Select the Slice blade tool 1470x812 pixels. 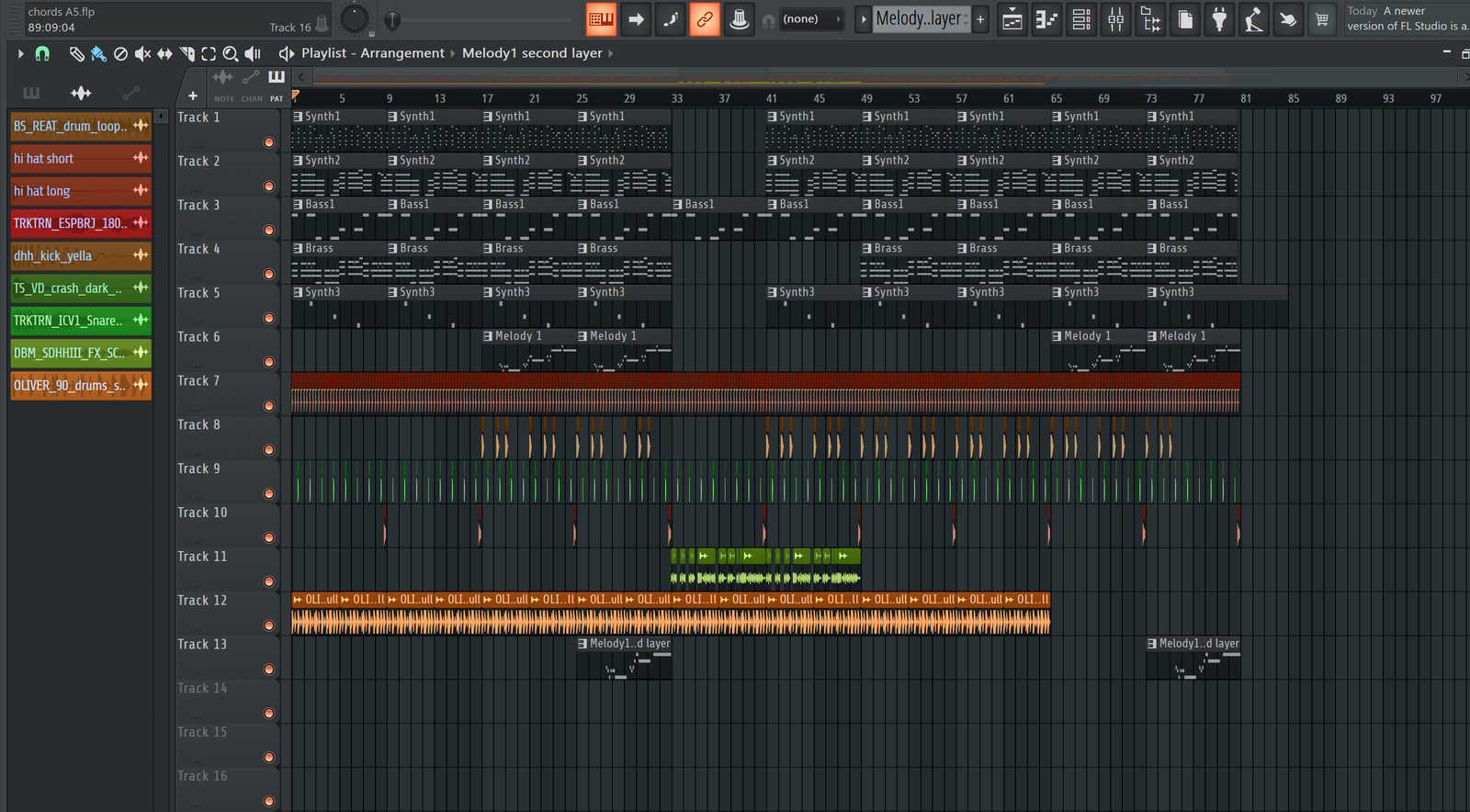(187, 53)
